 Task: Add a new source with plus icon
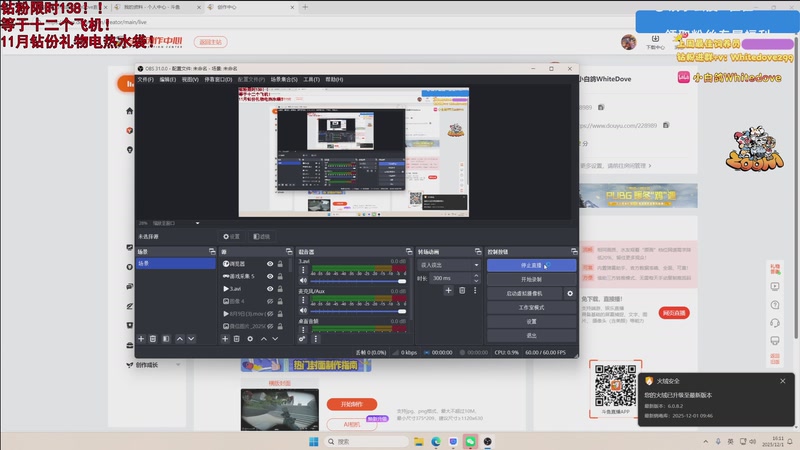tap(225, 339)
